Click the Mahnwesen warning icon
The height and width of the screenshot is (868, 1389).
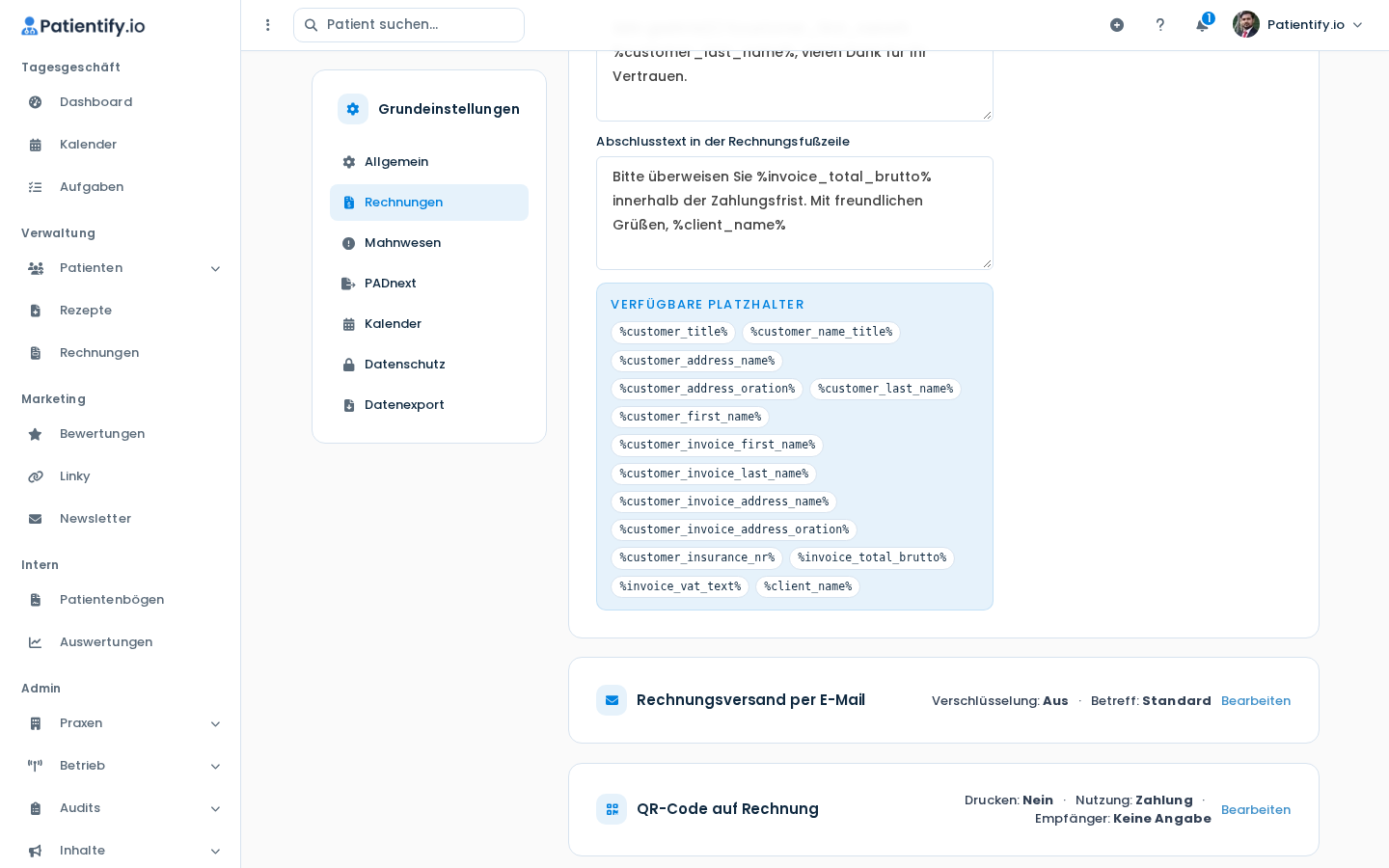pos(349,243)
